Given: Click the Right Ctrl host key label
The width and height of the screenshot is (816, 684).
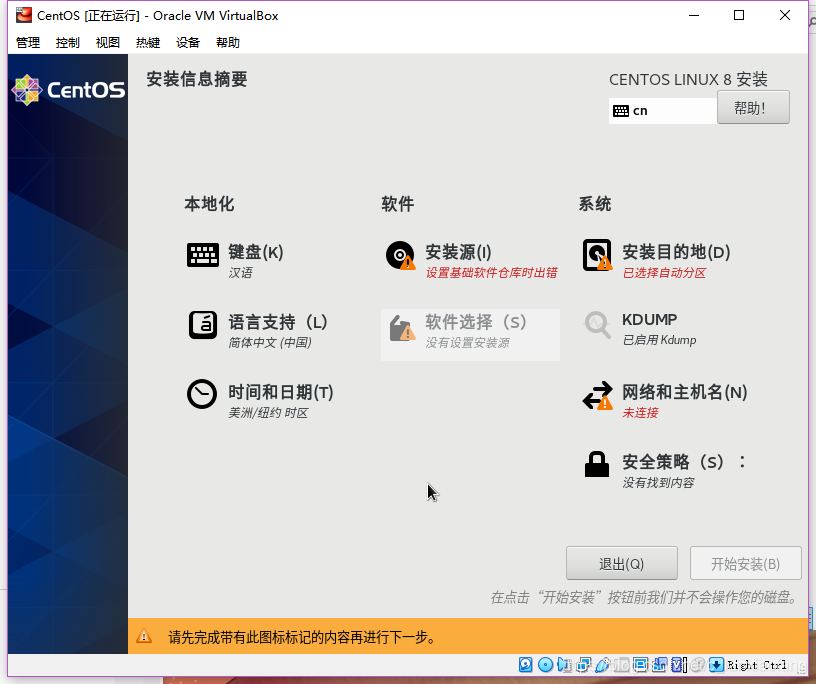Looking at the screenshot, I should tap(757, 665).
